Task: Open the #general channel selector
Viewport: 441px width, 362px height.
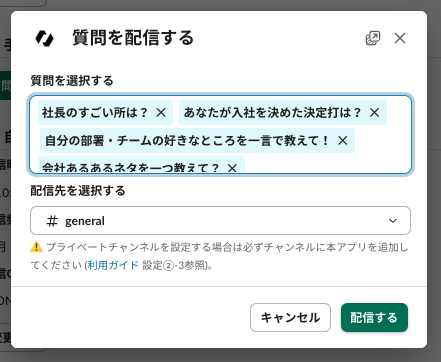Action: point(220,221)
